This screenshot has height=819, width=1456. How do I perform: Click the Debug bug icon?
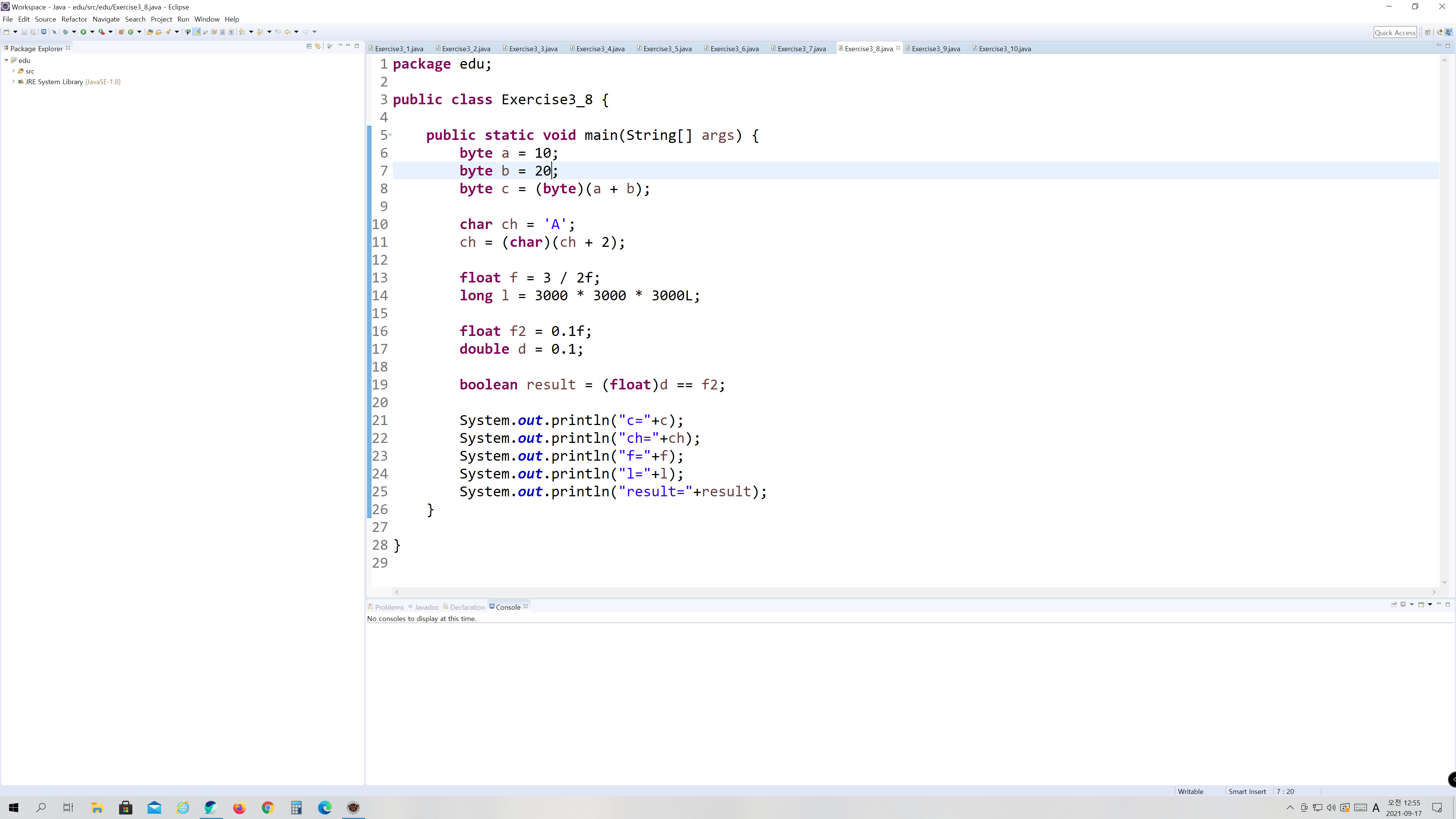coord(66,31)
